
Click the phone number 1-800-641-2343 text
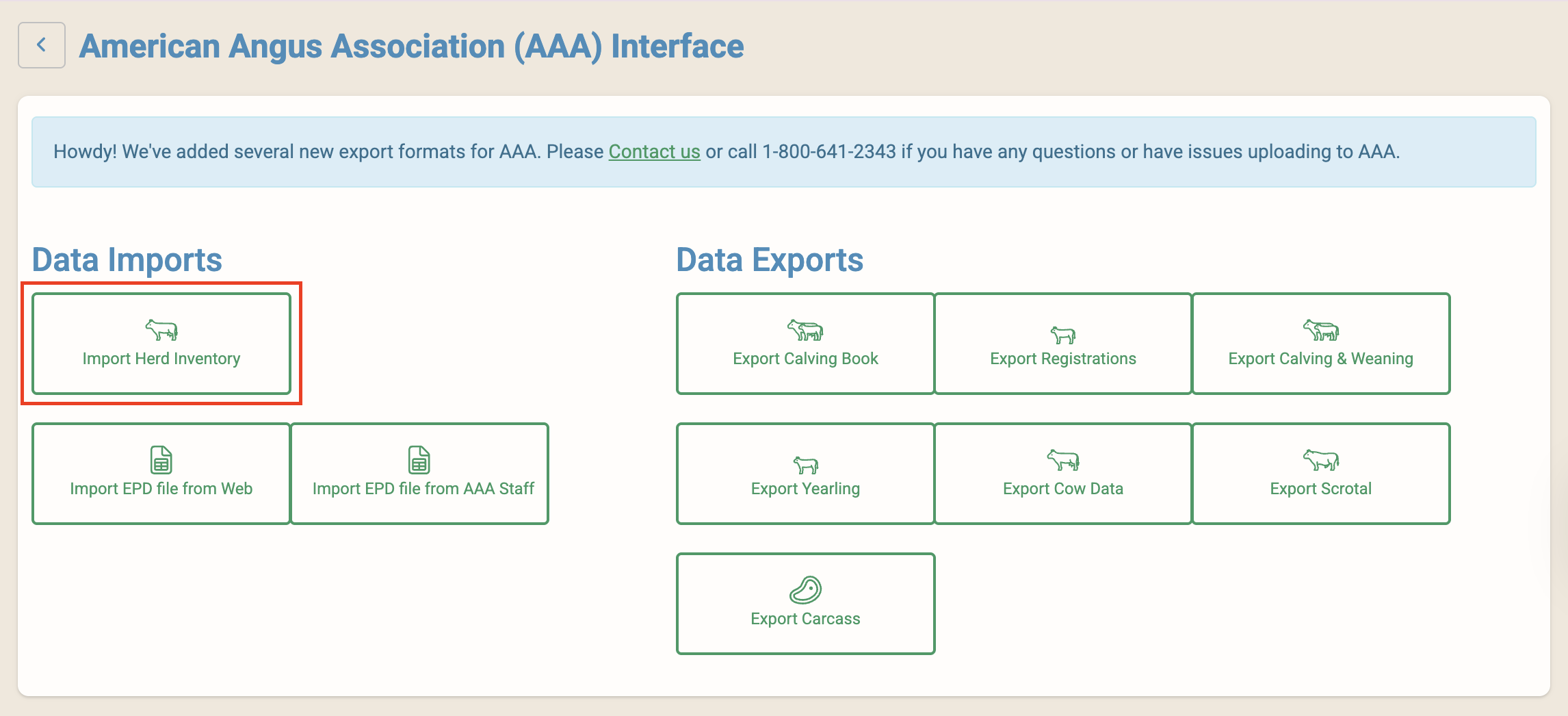pos(829,151)
